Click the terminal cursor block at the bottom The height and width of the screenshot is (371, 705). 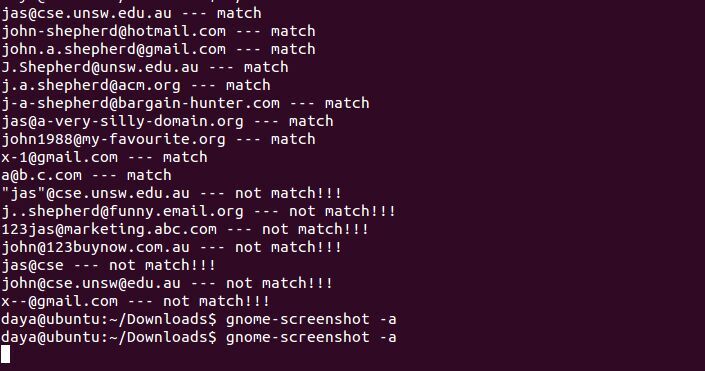click(x=5, y=354)
